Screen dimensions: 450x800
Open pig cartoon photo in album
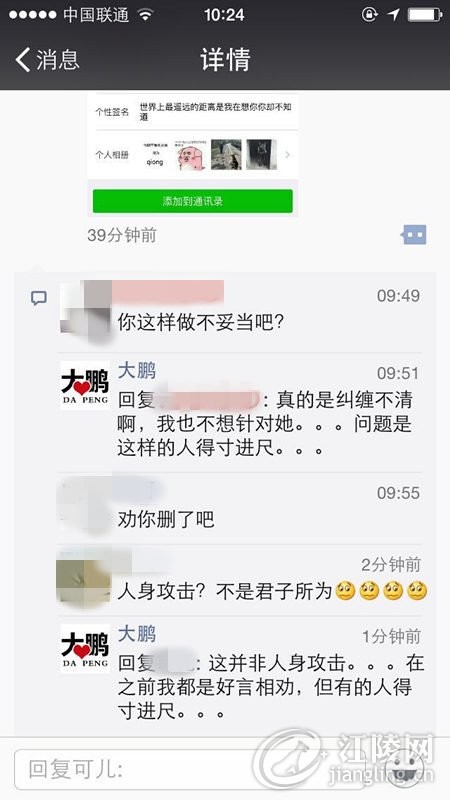(190, 155)
